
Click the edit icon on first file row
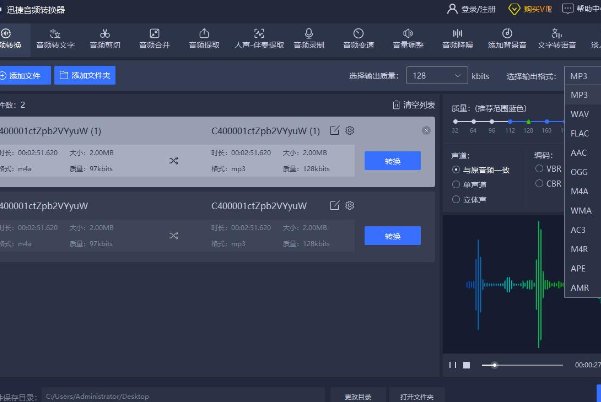334,130
